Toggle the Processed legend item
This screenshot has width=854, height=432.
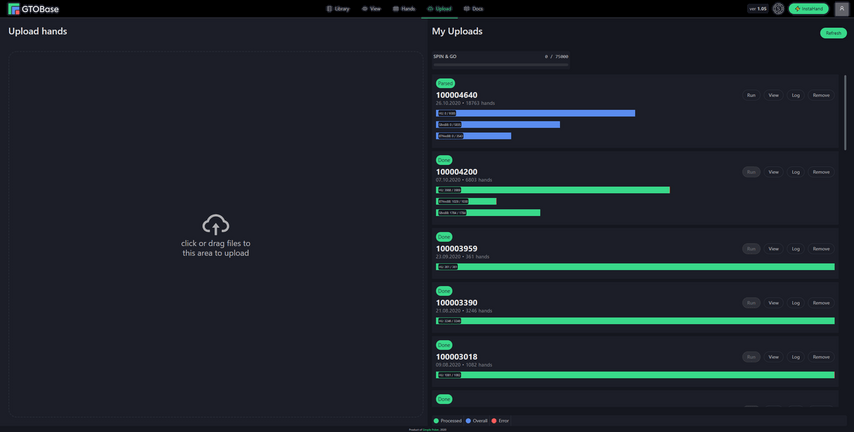click(447, 421)
